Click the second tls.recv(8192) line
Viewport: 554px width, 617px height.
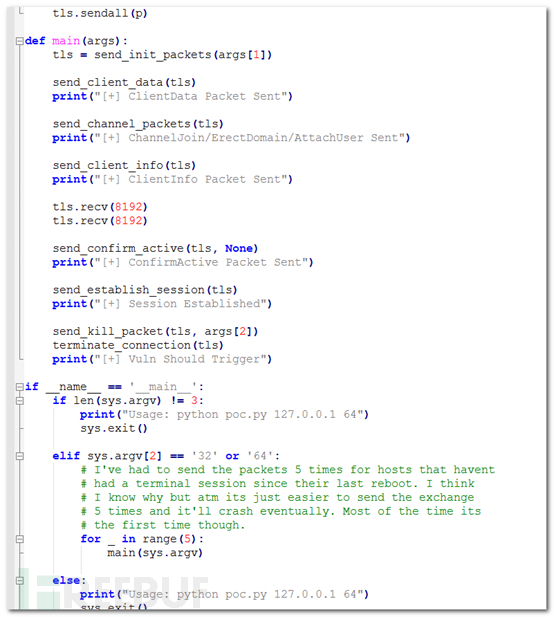coord(100,221)
